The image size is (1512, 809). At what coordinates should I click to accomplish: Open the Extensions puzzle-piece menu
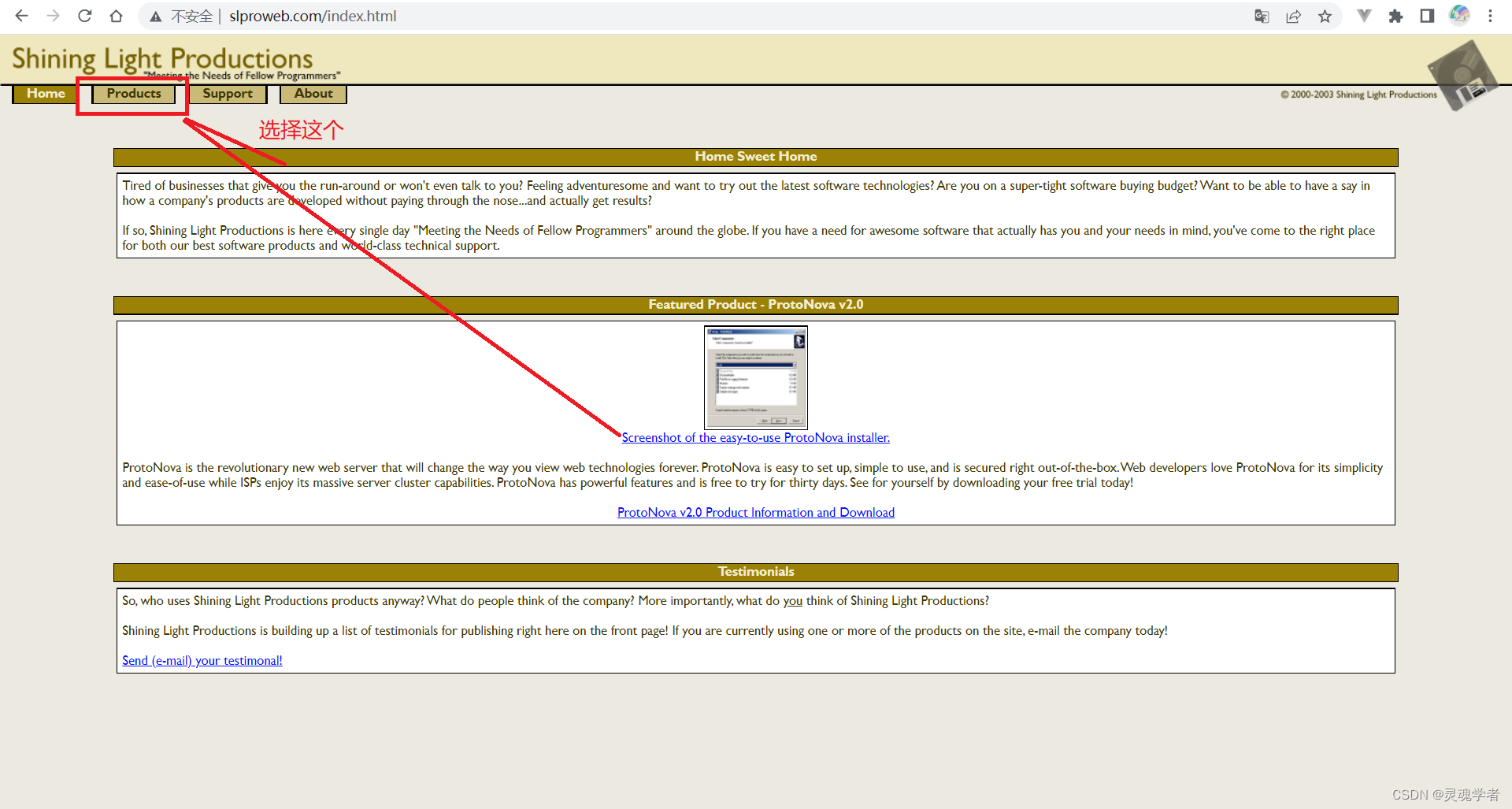[x=1395, y=16]
